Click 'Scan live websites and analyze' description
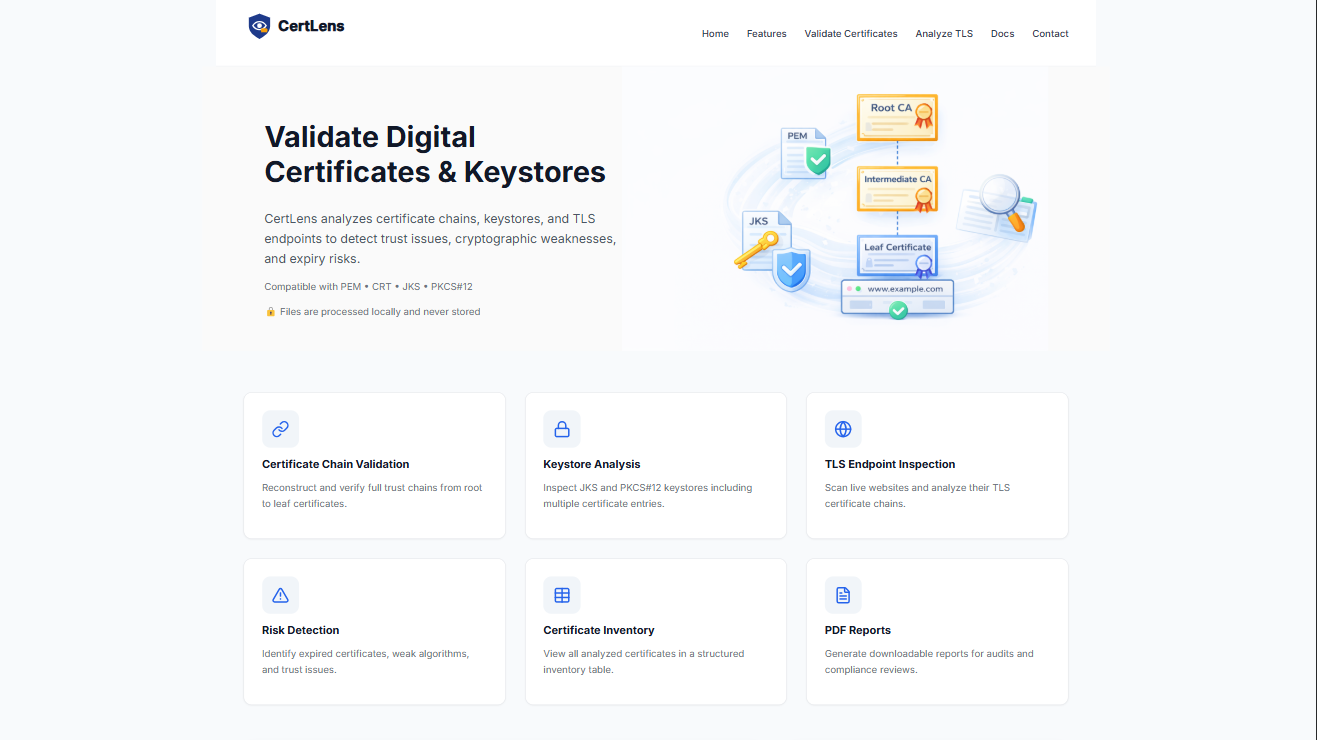 point(918,496)
